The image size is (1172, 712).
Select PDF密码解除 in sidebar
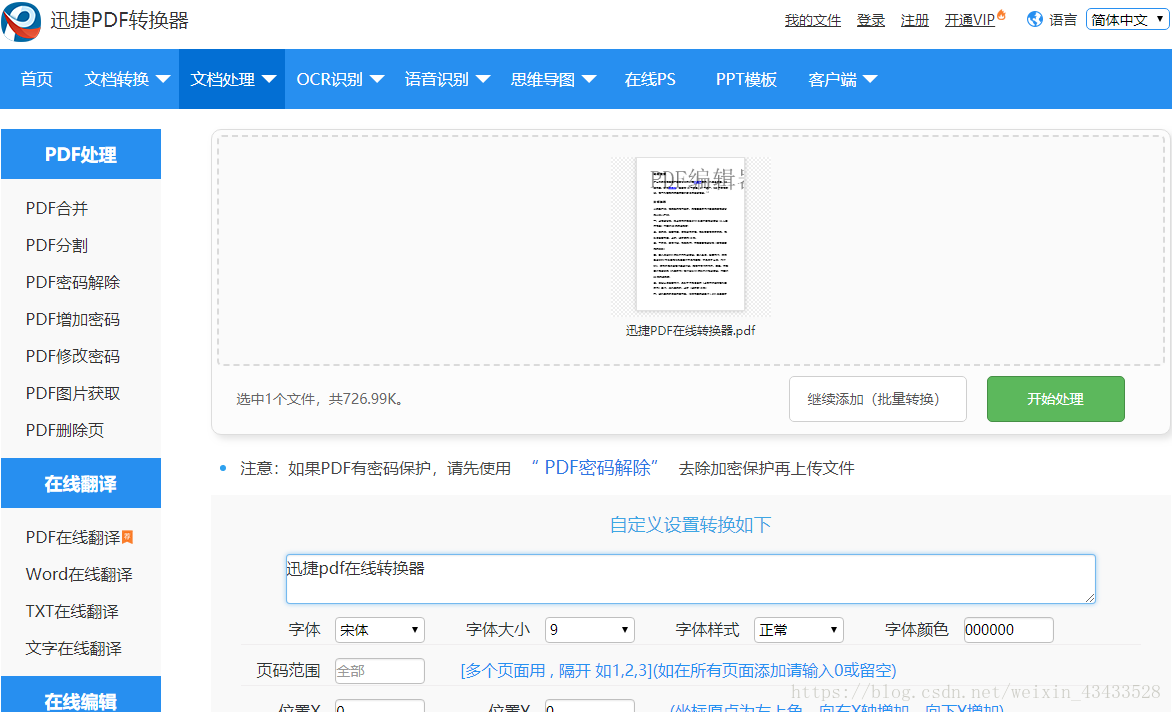[73, 282]
